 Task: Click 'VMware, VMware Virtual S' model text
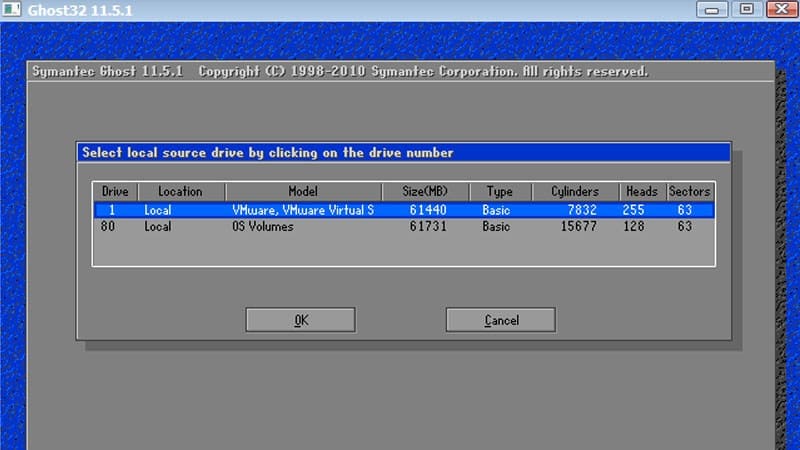click(x=303, y=210)
